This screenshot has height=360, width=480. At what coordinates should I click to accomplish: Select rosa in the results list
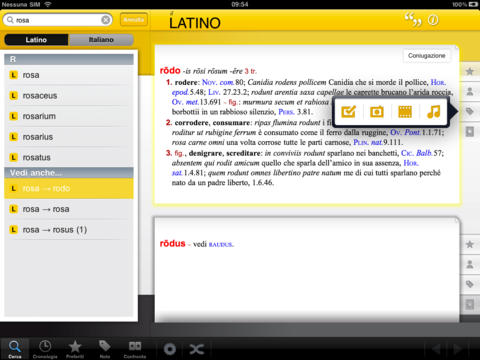pyautogui.click(x=69, y=75)
